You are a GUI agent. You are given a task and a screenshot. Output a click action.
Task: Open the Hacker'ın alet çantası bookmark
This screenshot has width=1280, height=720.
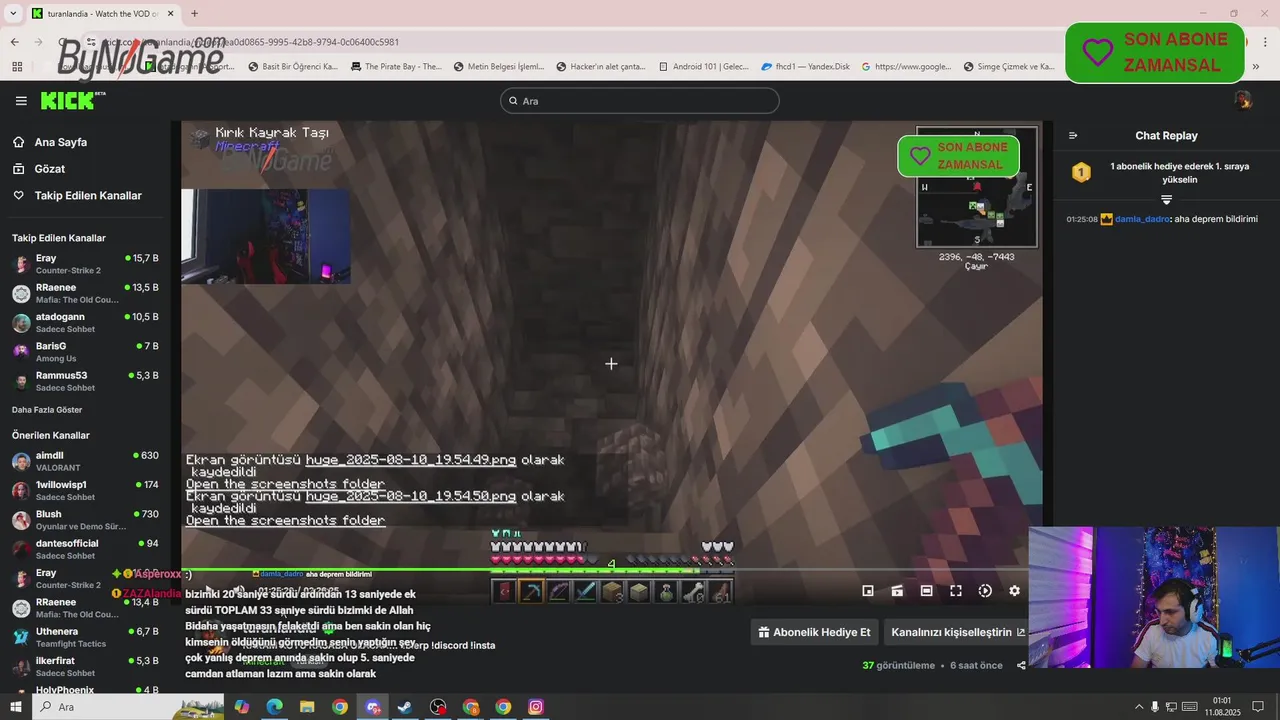pos(600,67)
